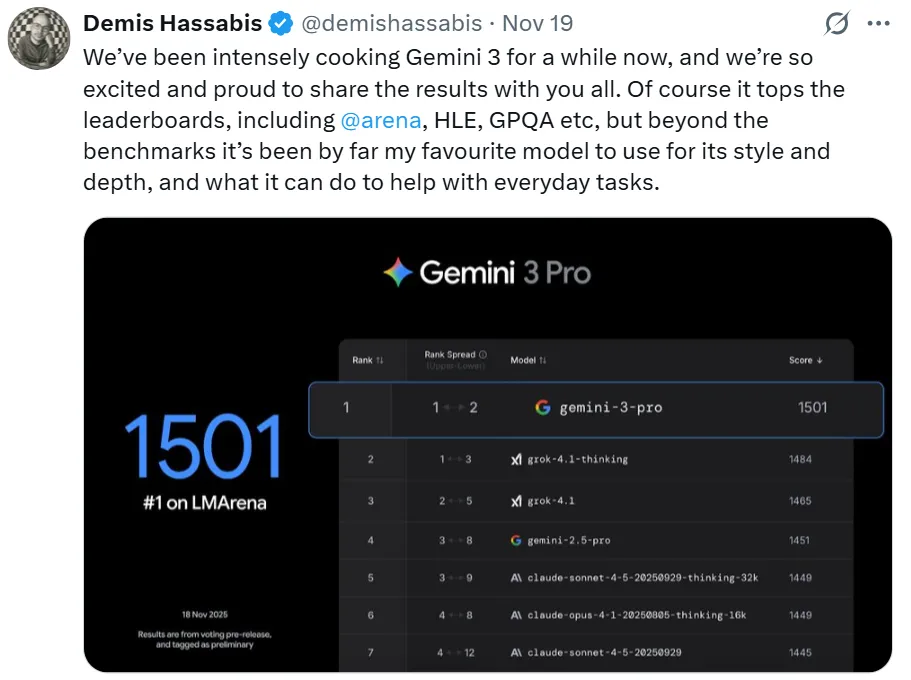Click the xAI icon beside grok-4.1-thinking

516,459
